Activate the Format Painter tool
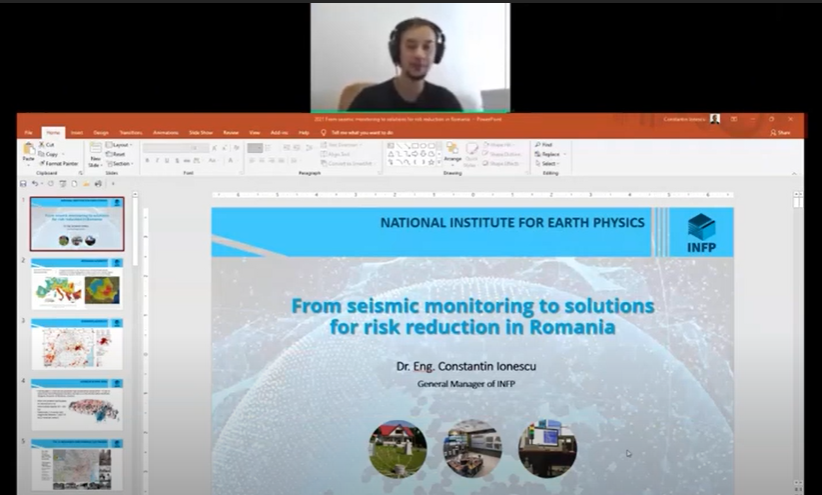 coord(58,164)
